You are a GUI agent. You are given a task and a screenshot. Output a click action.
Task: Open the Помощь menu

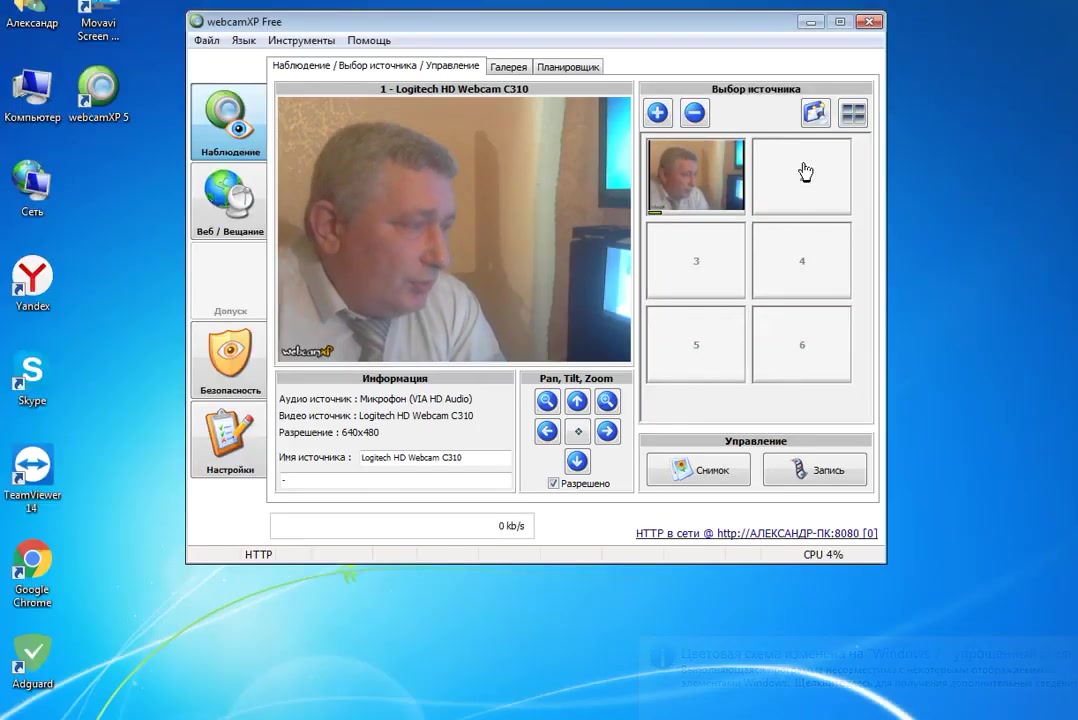click(368, 41)
